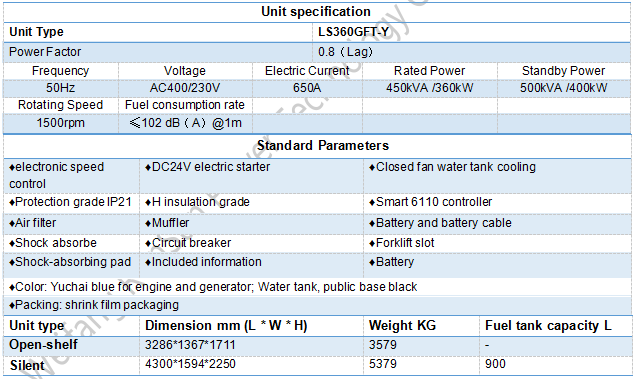Image resolution: width=634 pixels, height=379 pixels.
Task: Click the Power Factor 0.8 (Lag) value
Action: point(345,51)
